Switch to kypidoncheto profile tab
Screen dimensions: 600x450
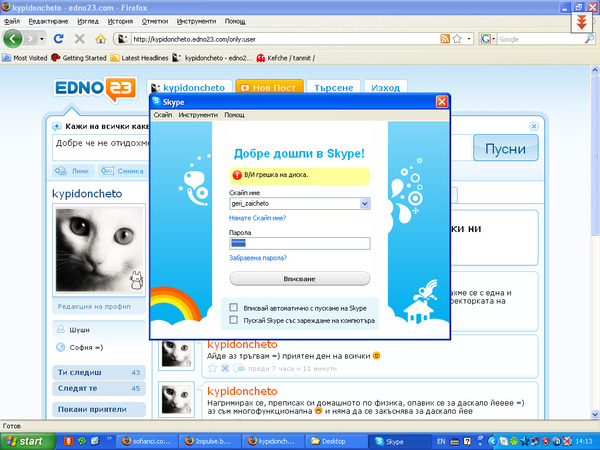click(x=189, y=88)
